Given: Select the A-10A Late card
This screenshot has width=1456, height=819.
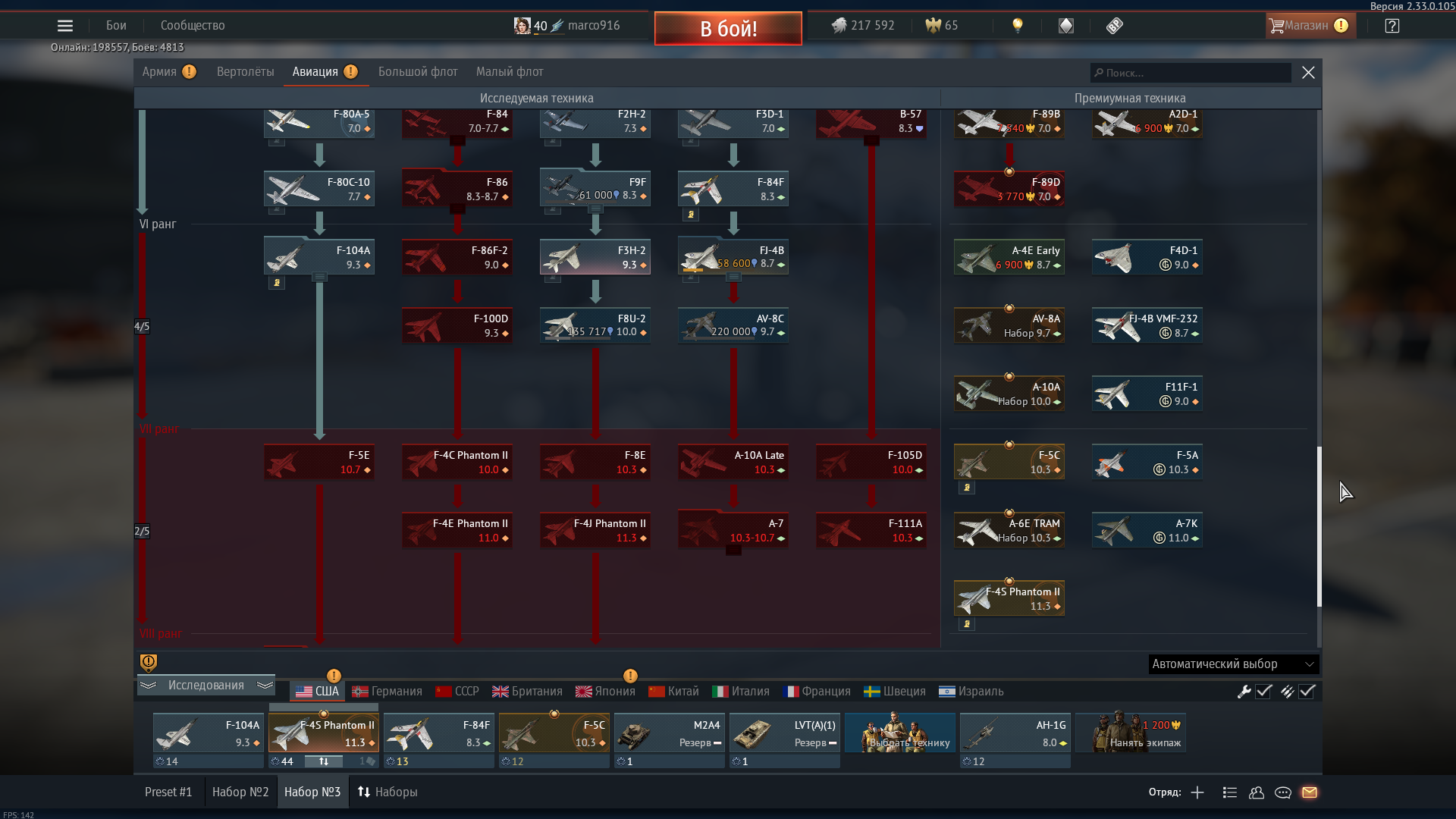Looking at the screenshot, I should [x=733, y=462].
